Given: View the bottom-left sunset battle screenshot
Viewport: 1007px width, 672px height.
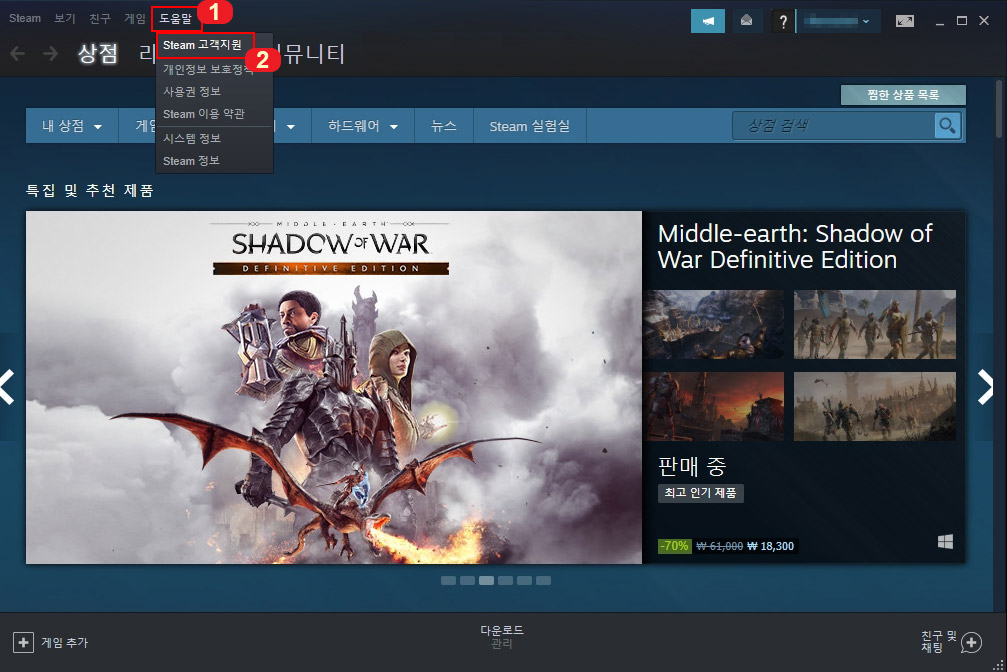Looking at the screenshot, I should click(x=714, y=406).
